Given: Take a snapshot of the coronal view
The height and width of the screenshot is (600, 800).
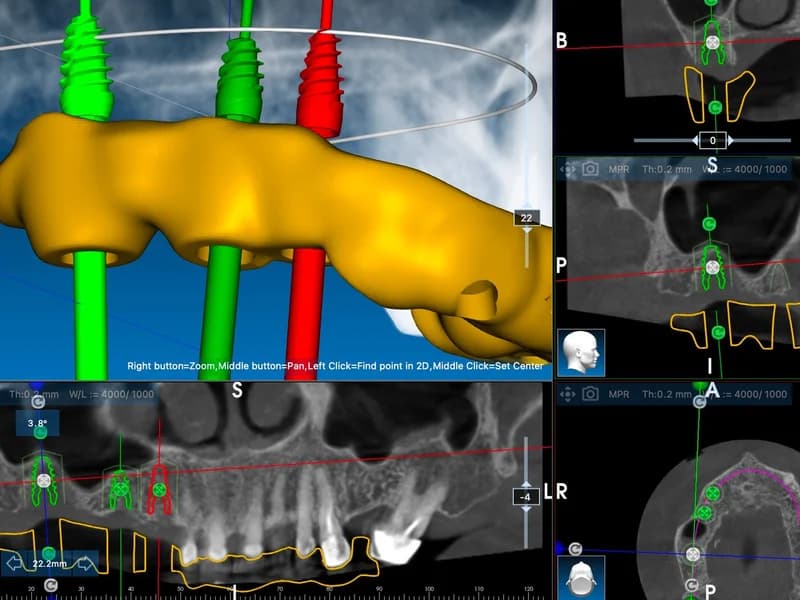Looking at the screenshot, I should pos(590,170).
